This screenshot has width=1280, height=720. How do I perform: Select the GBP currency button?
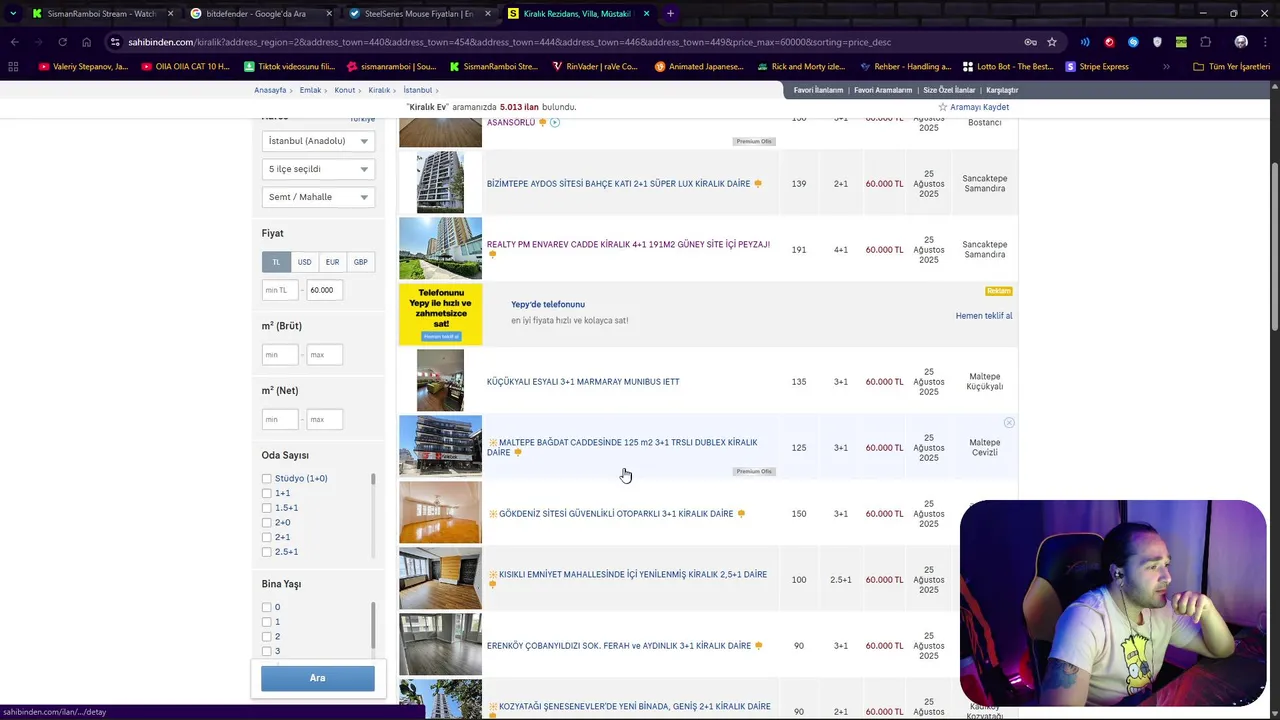pyautogui.click(x=360, y=262)
